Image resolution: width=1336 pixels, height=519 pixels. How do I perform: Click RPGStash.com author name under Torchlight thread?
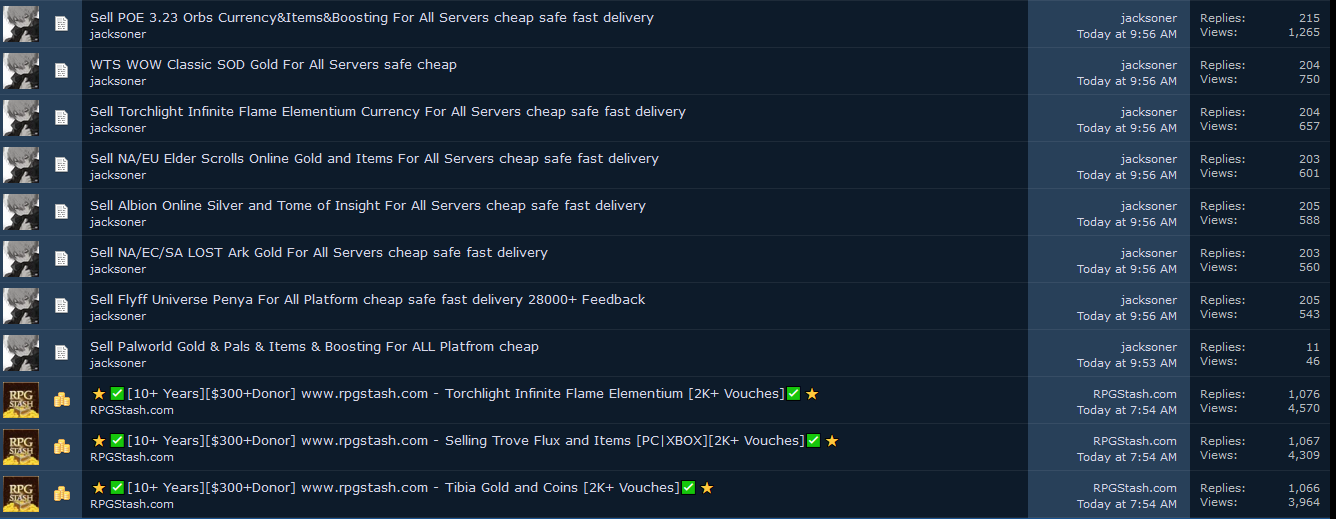(131, 410)
